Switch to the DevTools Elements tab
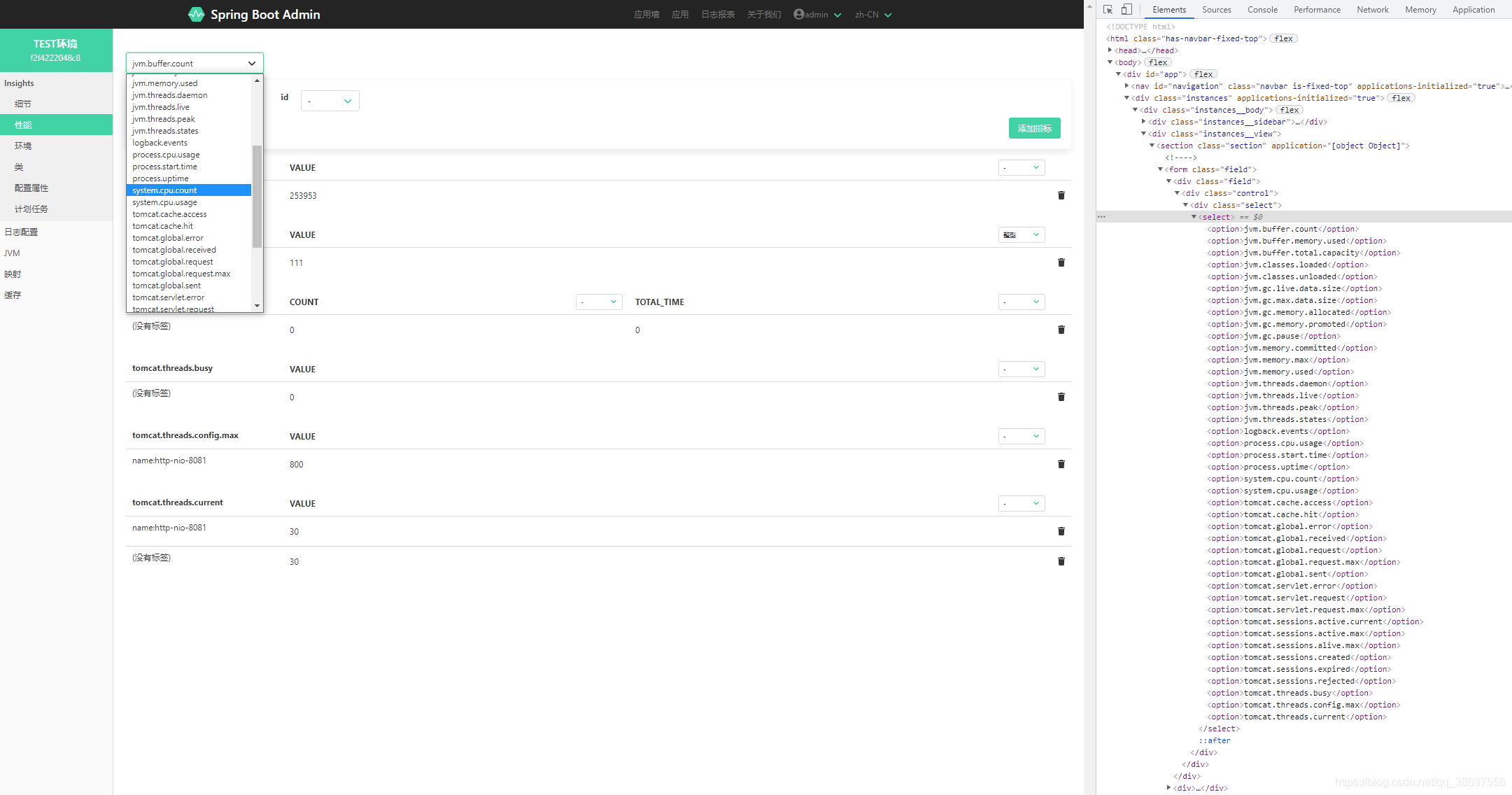1512x795 pixels. point(1169,10)
